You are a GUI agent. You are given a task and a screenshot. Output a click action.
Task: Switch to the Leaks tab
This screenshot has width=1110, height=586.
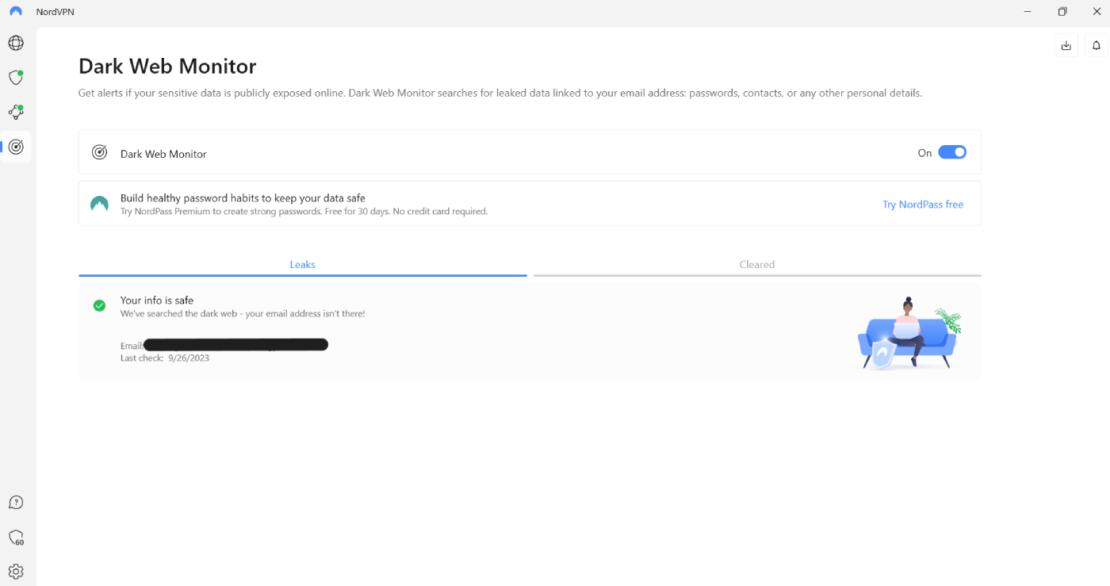pyautogui.click(x=302, y=265)
